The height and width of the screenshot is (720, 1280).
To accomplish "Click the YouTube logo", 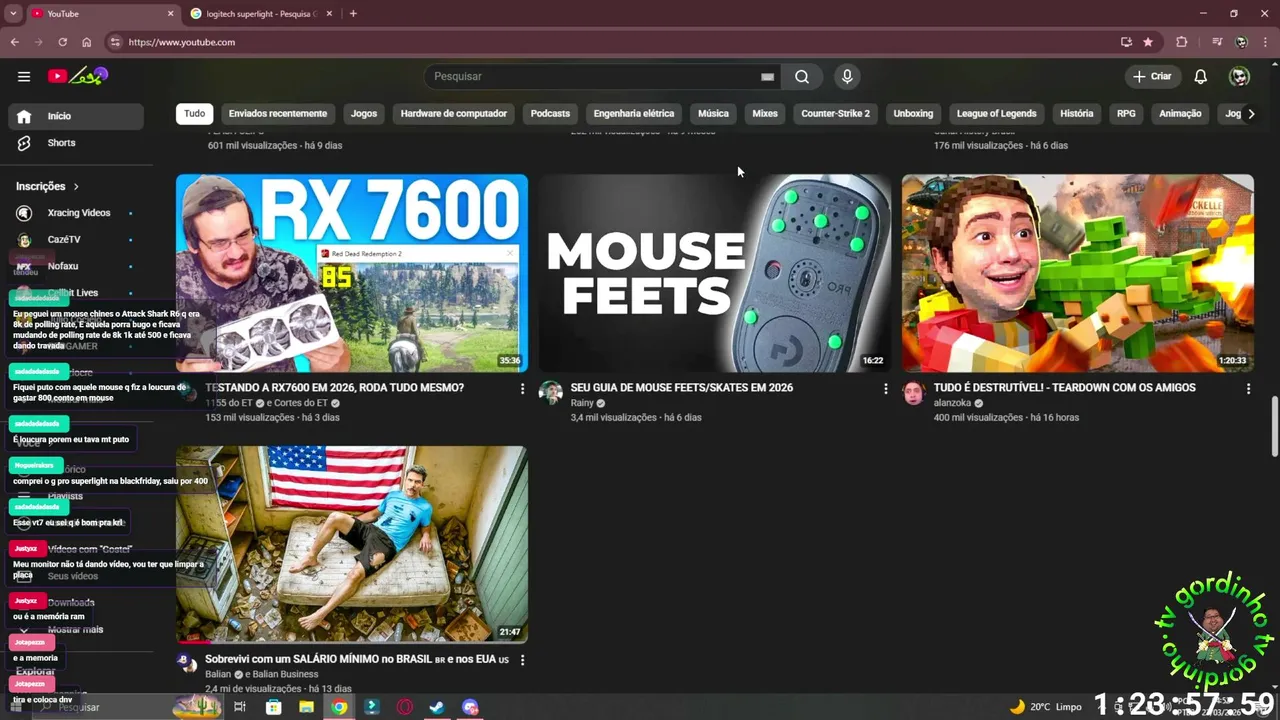I will pos(78,76).
